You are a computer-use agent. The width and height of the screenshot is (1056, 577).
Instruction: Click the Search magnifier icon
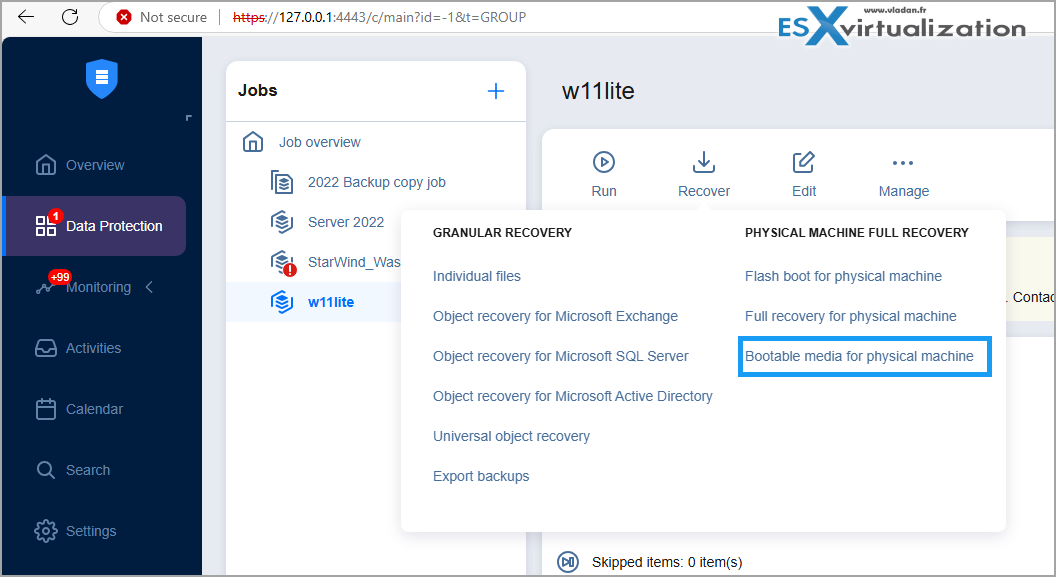tap(46, 470)
